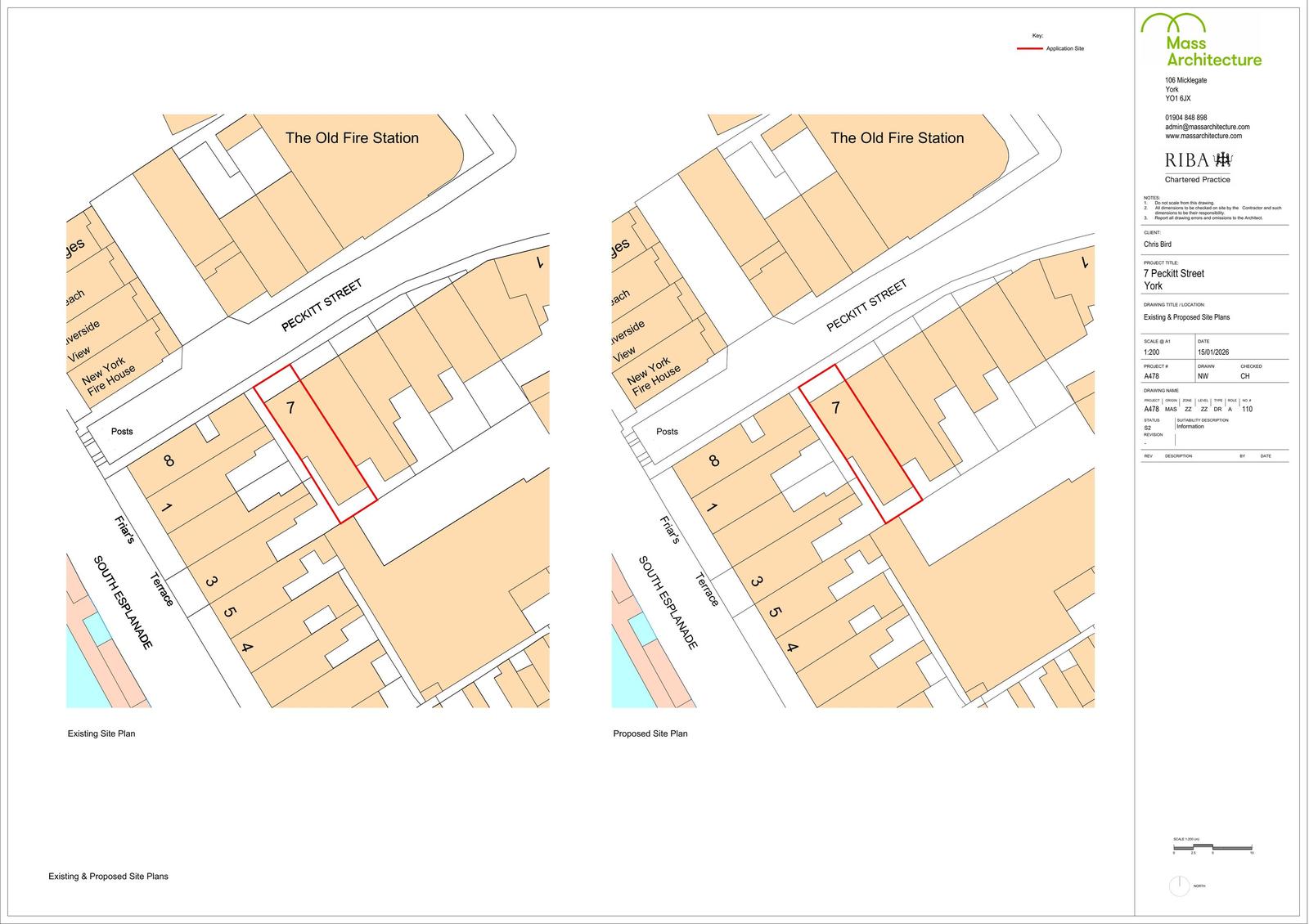Screen dimensions: 1309x924
Task: Click the 1:200 scale bar graphic
Action: pos(1212,846)
